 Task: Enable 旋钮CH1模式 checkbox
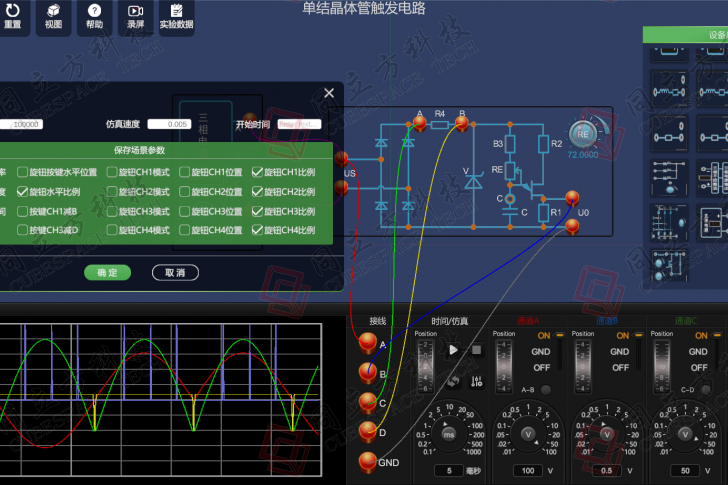[x=110, y=172]
